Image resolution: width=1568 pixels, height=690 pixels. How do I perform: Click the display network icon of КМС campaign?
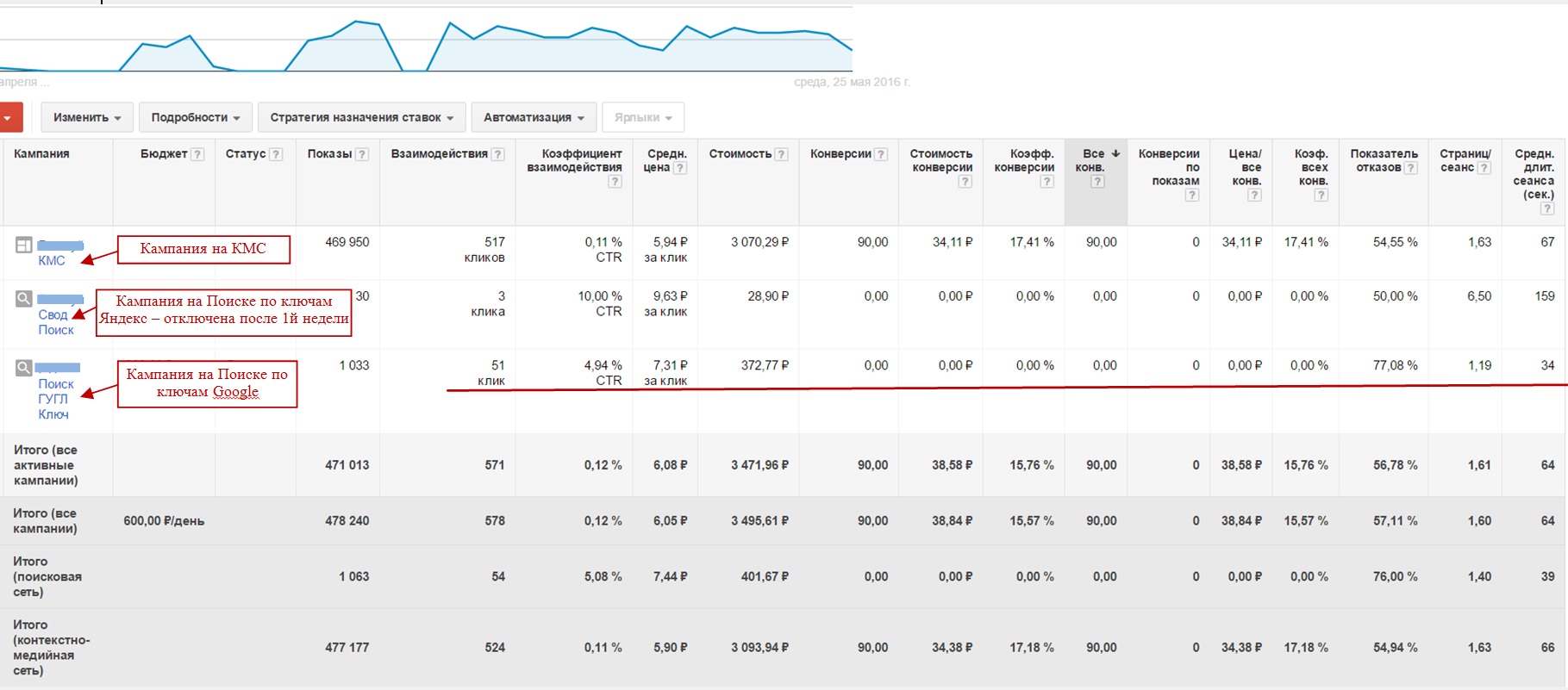coord(24,246)
